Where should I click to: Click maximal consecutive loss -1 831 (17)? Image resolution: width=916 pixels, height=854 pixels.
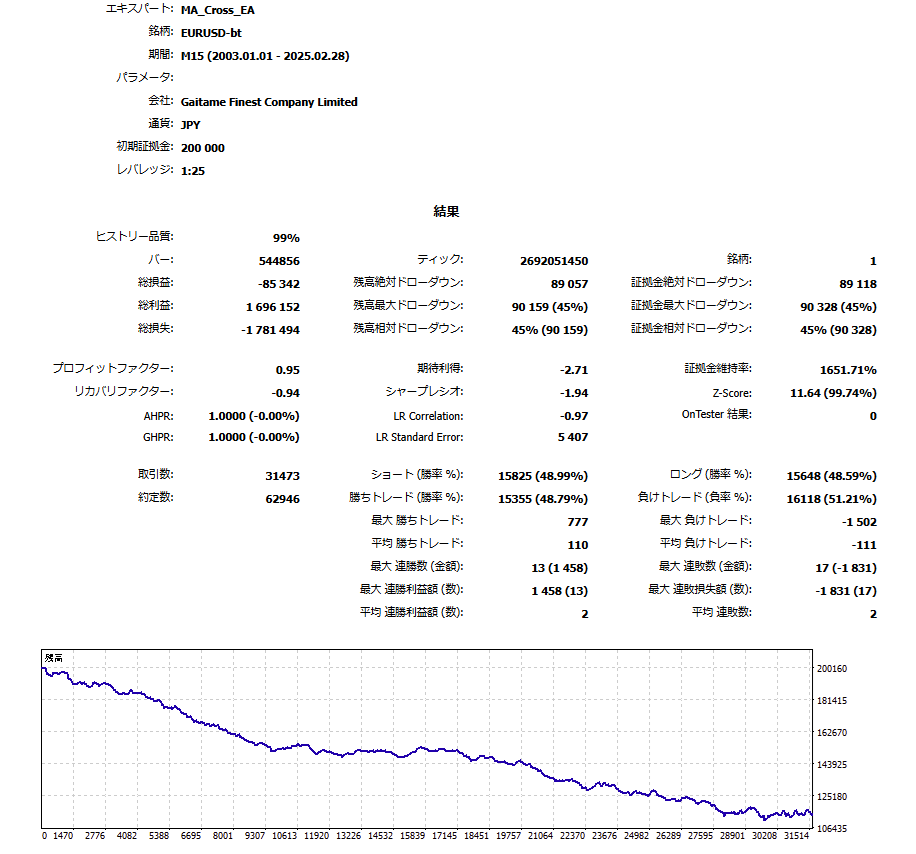[846, 591]
